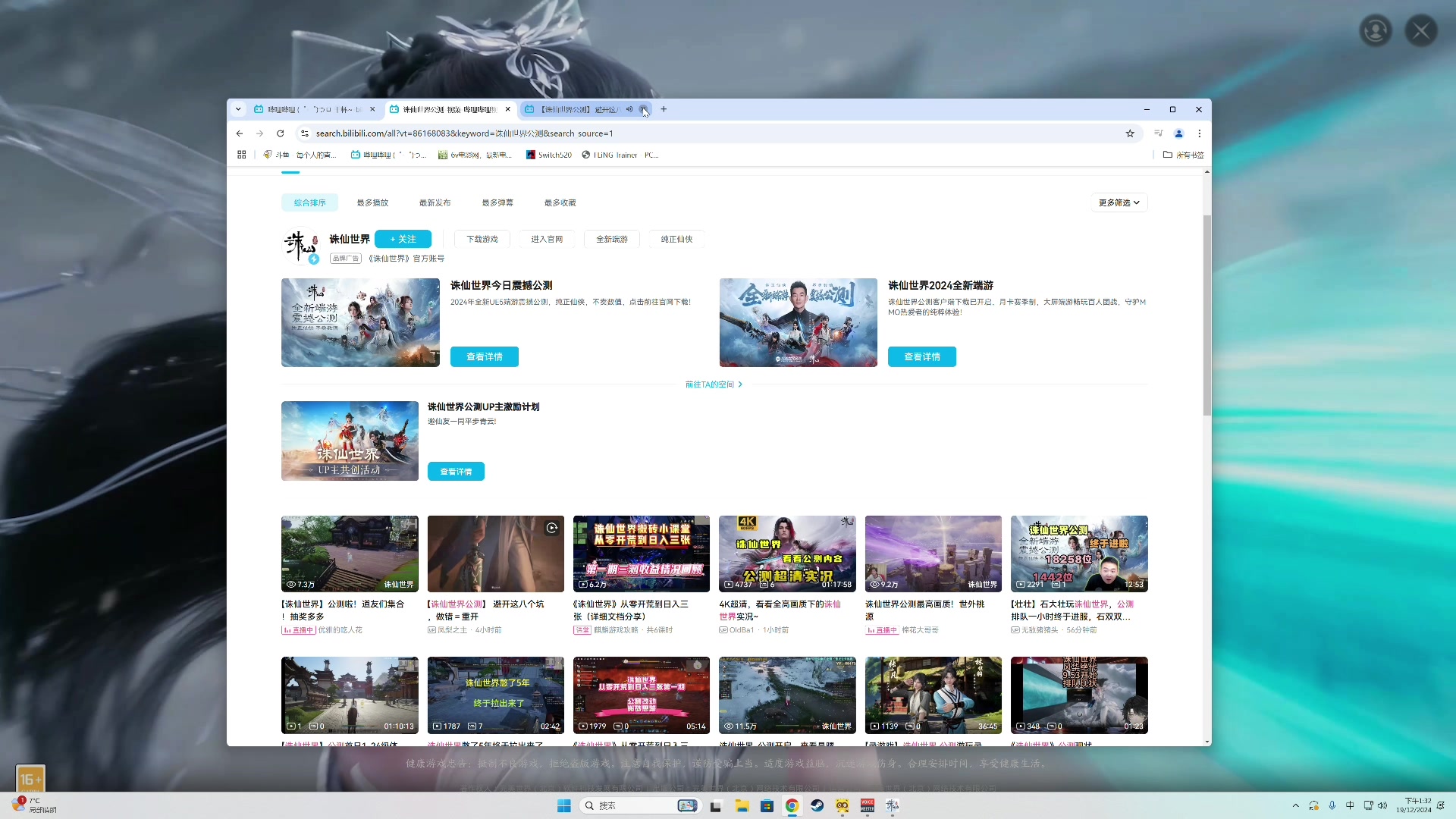The height and width of the screenshot is (819, 1456).
Task: Click the volume icon in system tray
Action: [x=1382, y=805]
